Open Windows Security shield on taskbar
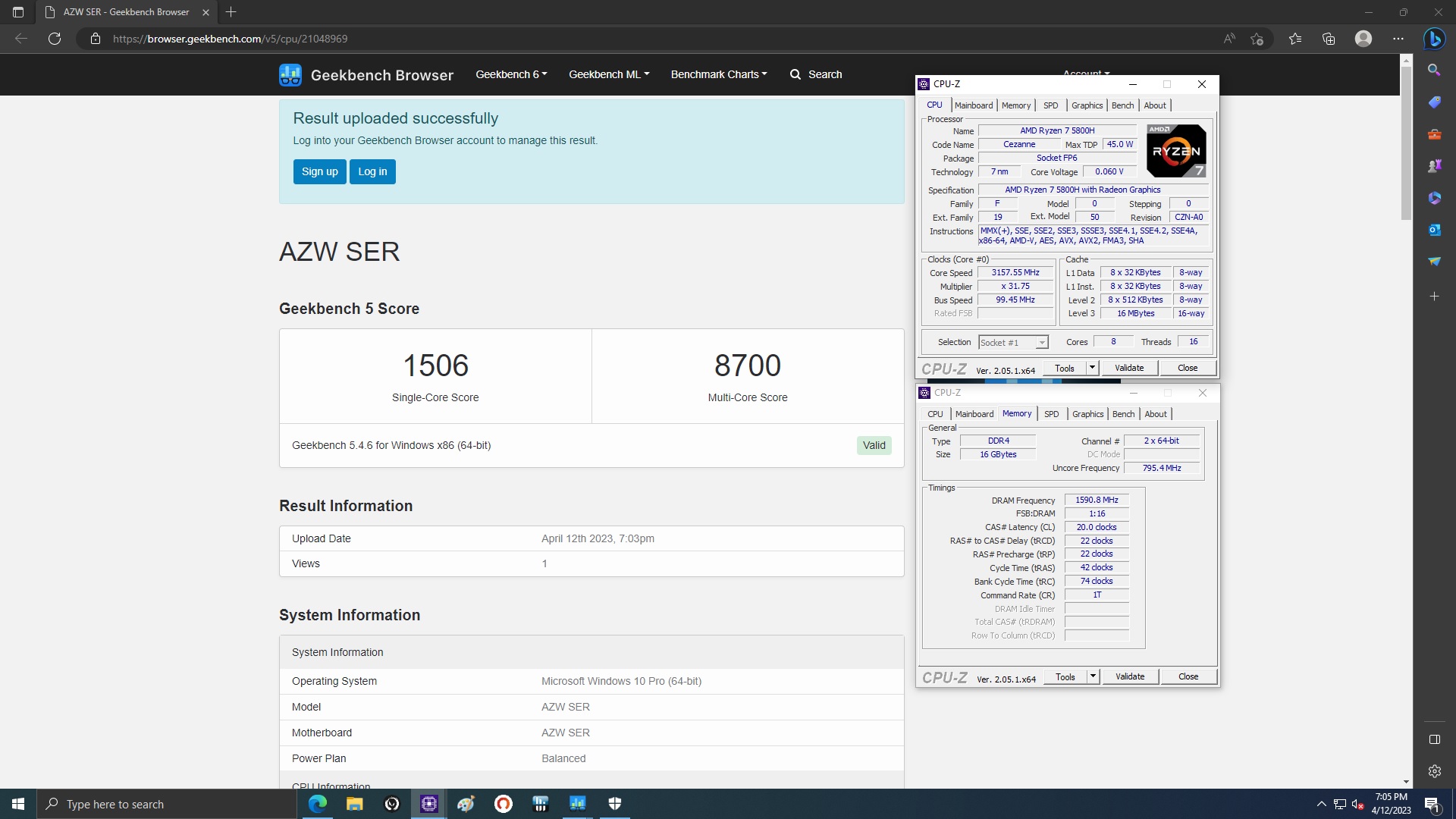This screenshot has height=819, width=1456. coord(615,804)
